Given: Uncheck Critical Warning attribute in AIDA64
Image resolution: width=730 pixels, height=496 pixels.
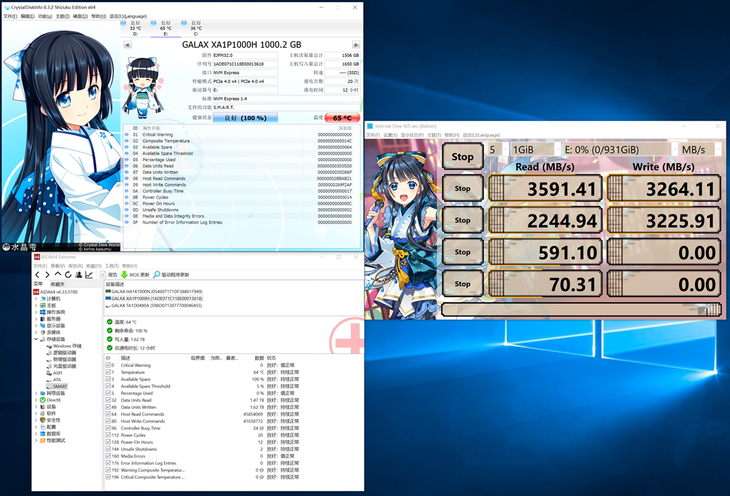Looking at the screenshot, I should tap(108, 365).
